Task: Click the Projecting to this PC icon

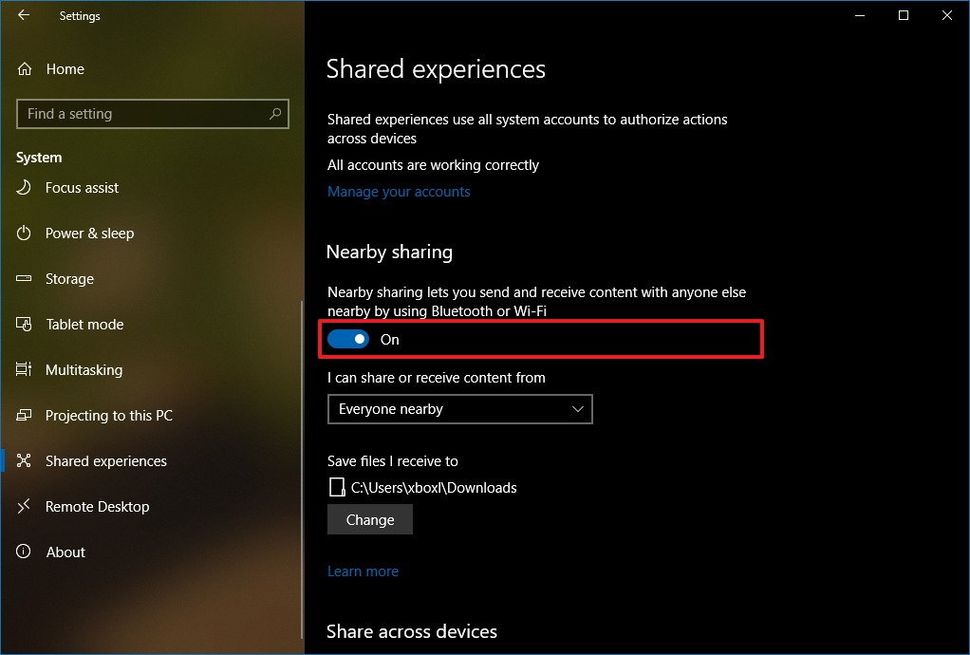Action: 24,415
